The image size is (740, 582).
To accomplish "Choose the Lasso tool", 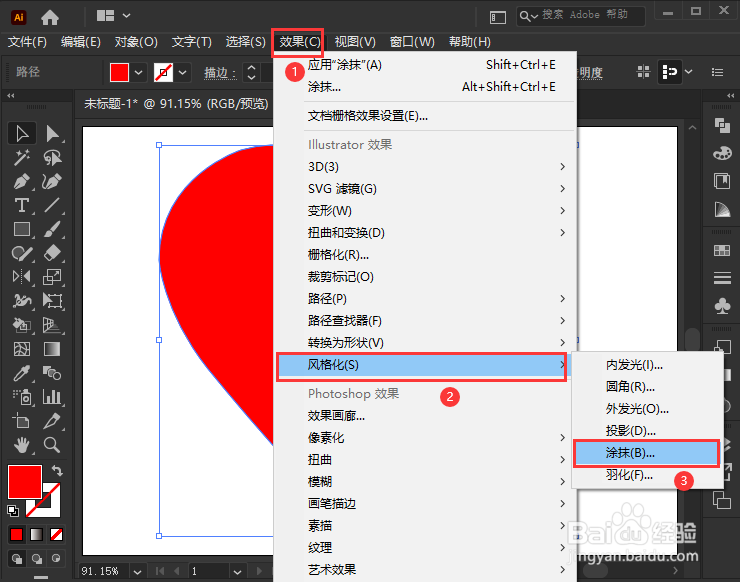I will 52,158.
